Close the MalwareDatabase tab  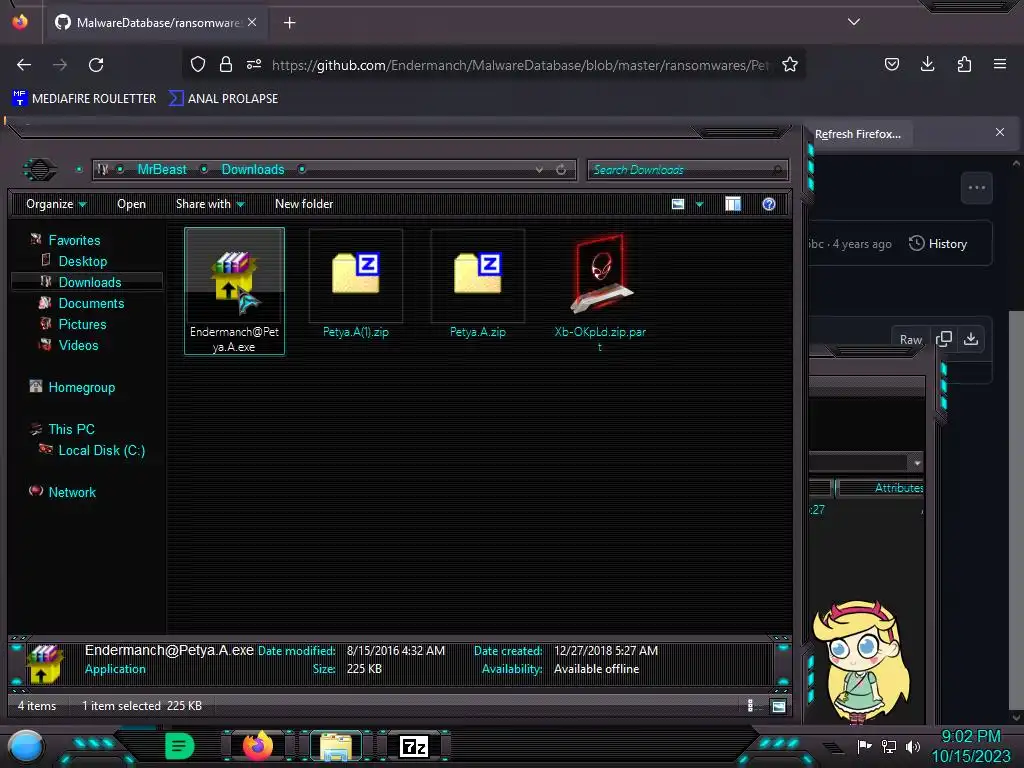point(252,22)
